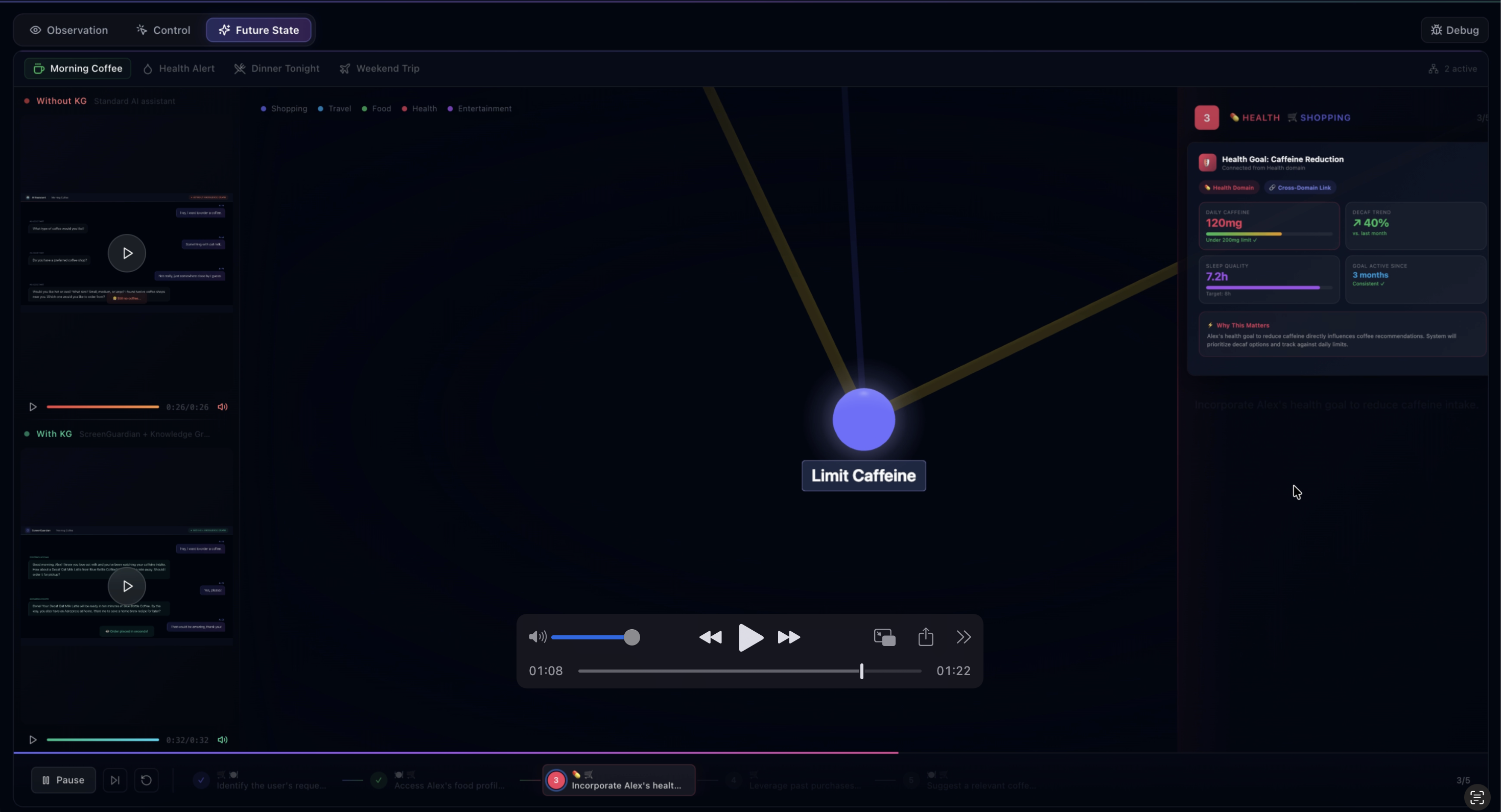1501x812 pixels.
Task: Toggle the Health legend filter dot
Action: coord(405,109)
